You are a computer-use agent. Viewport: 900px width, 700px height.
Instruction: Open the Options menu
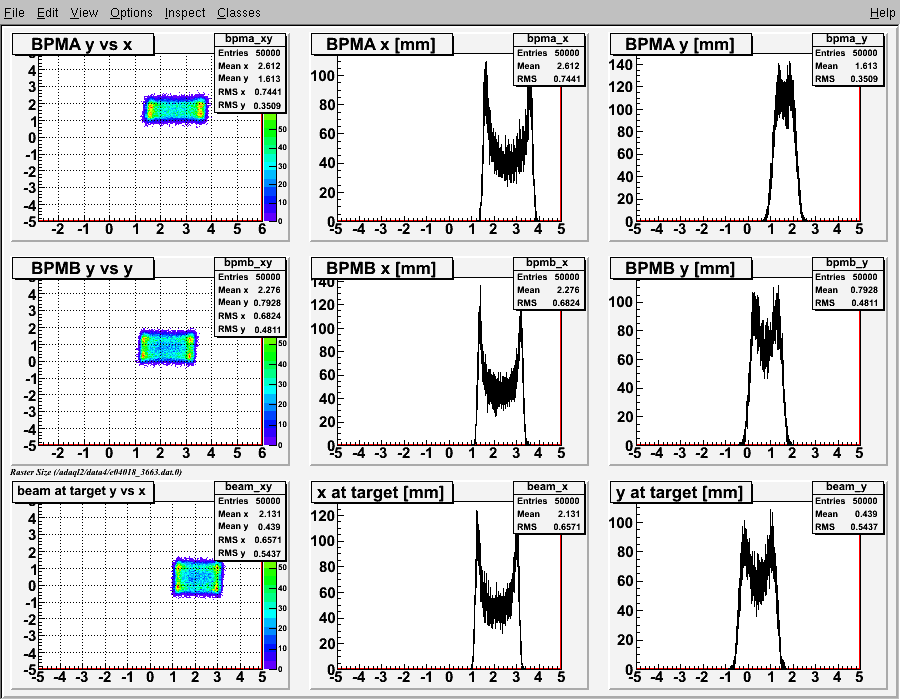(131, 12)
